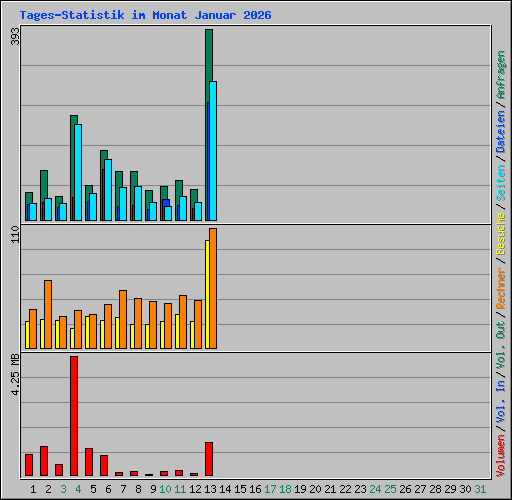Click the '4.25 MB' axis label

[15, 374]
